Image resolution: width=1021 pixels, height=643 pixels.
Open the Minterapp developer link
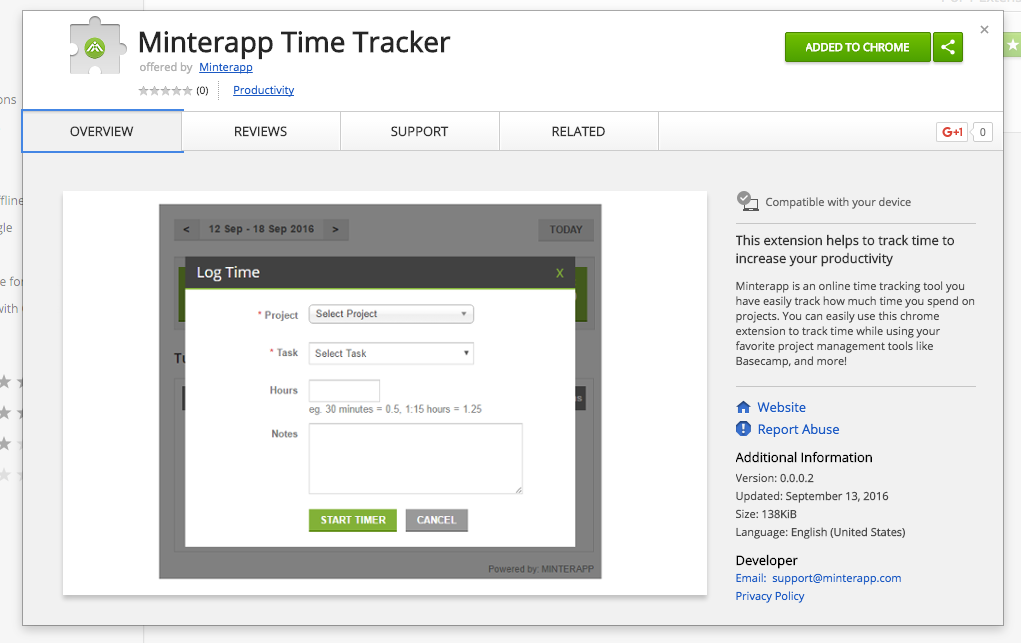(225, 67)
